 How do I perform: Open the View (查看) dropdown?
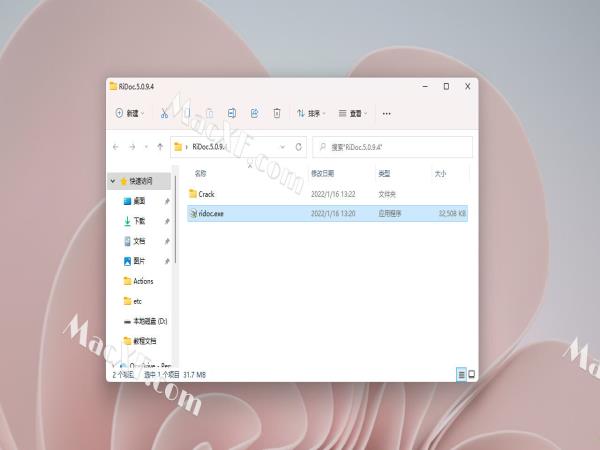(x=352, y=113)
